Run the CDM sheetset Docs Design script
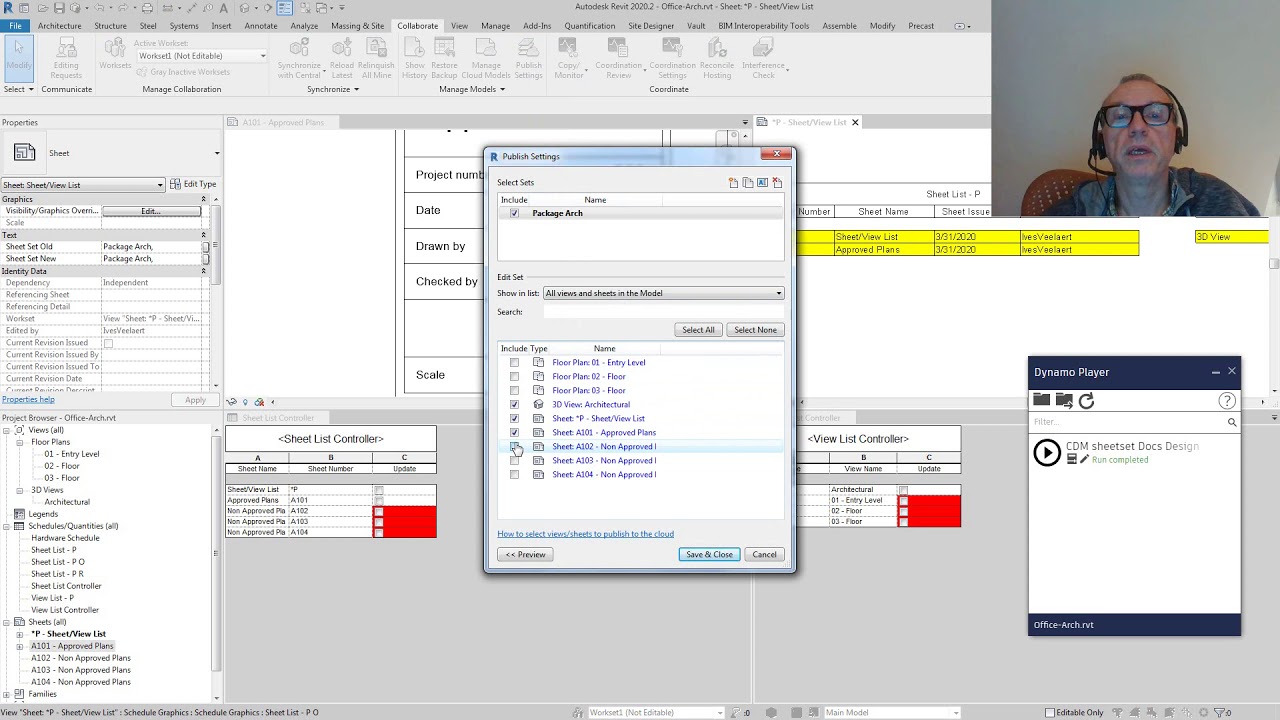This screenshot has width=1280, height=720. [x=1047, y=453]
